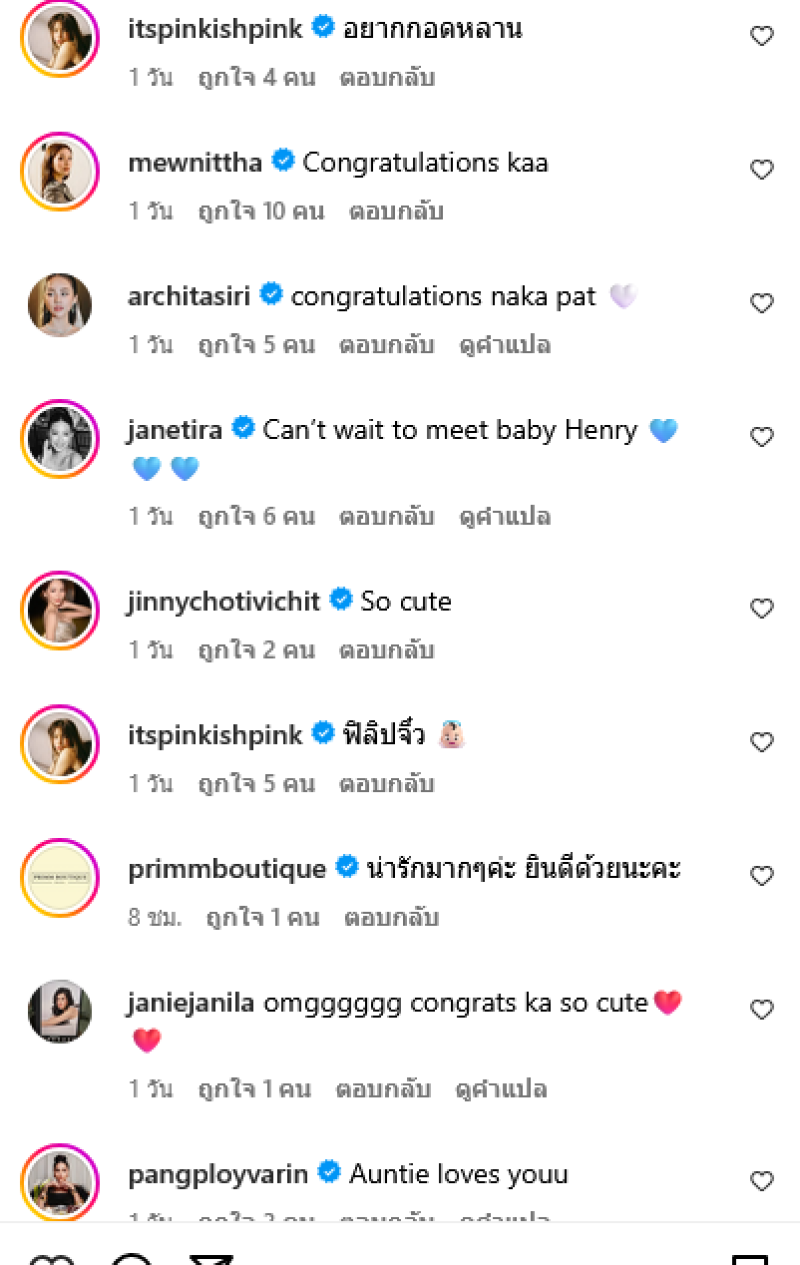This screenshot has width=800, height=1265.
Task: Reply to mewnittha's comment
Action: coord(395,211)
